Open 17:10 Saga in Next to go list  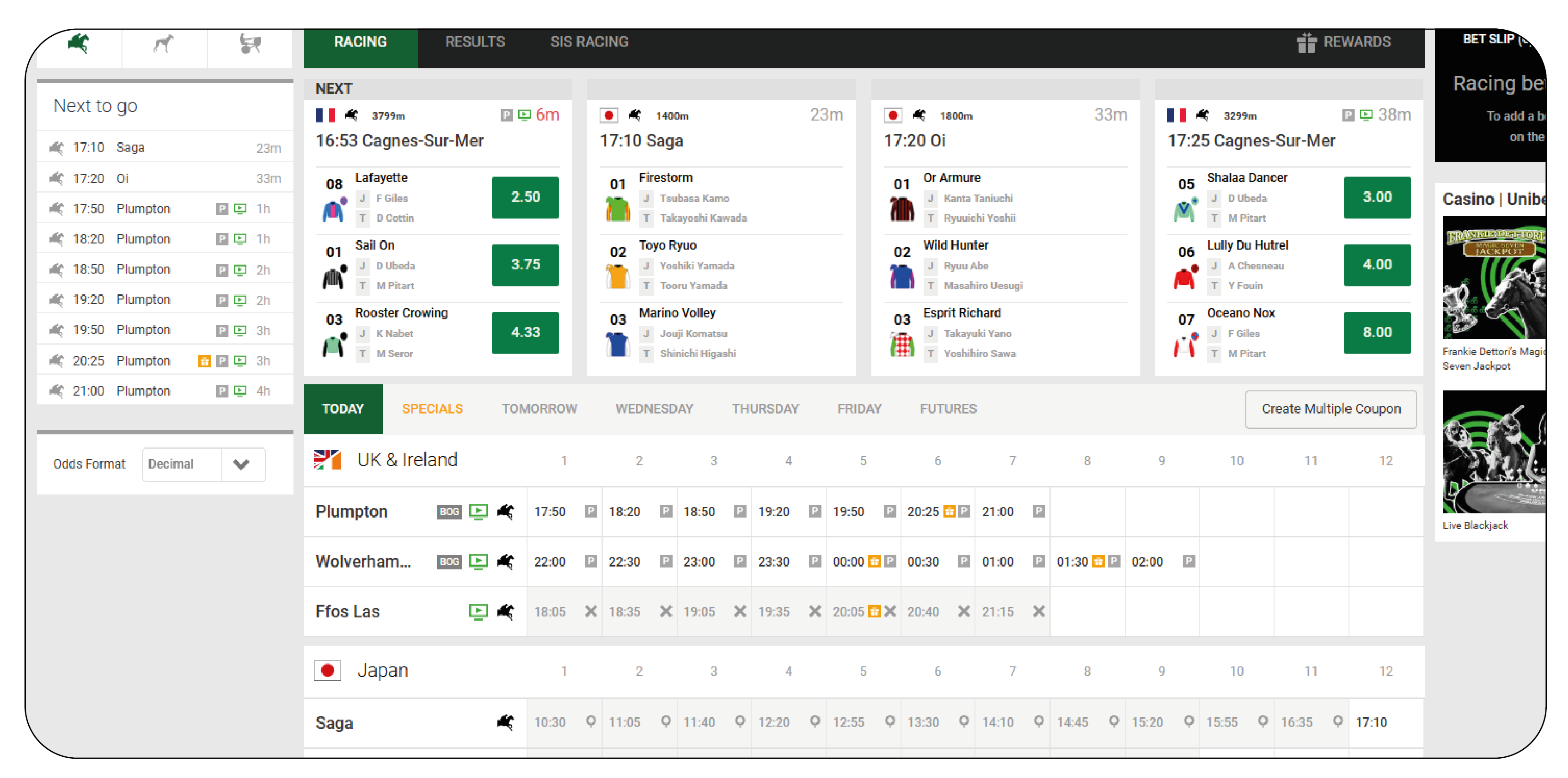(x=165, y=147)
